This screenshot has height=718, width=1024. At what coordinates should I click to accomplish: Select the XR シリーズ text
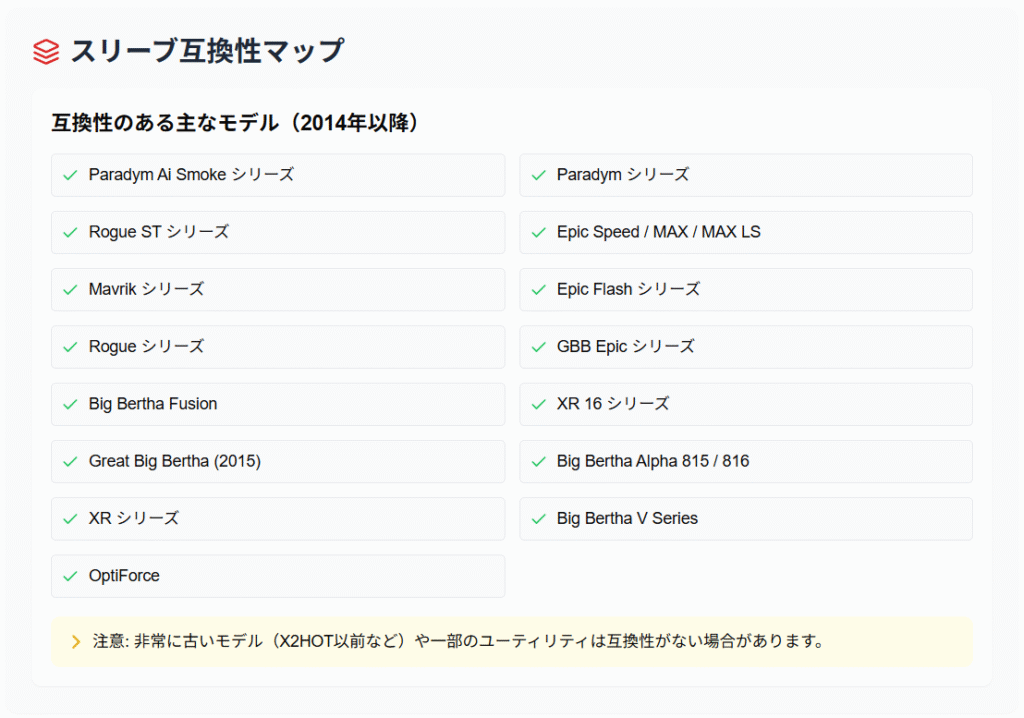tap(134, 518)
